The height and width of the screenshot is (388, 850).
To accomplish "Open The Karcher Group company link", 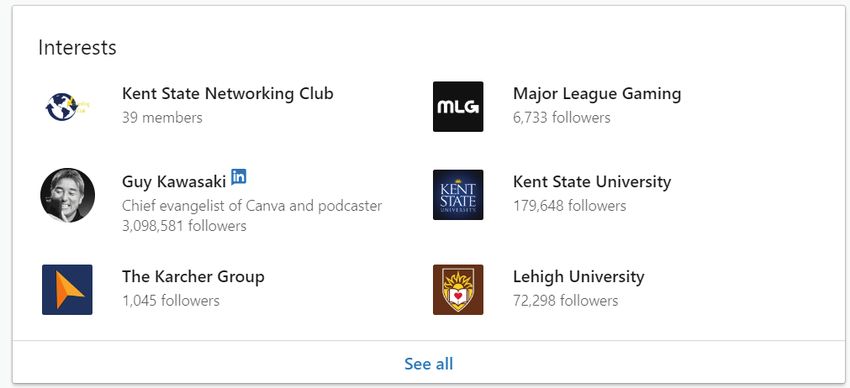I will (x=193, y=277).
